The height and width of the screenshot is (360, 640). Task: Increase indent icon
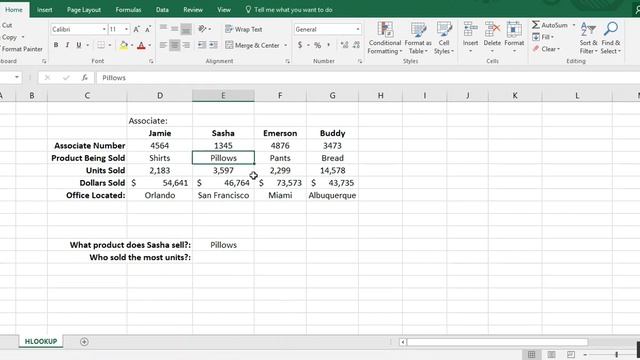[213, 45]
